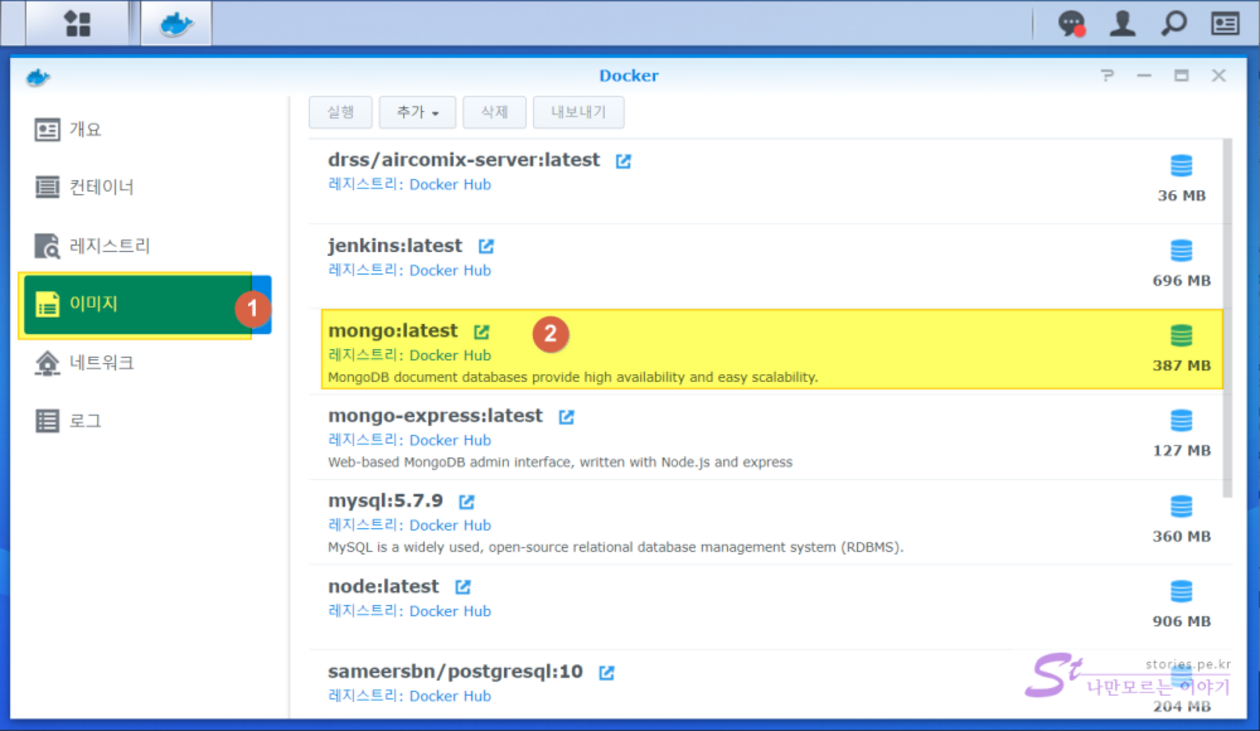The width and height of the screenshot is (1260, 731).
Task: Open the 로그 section
Action: [85, 421]
